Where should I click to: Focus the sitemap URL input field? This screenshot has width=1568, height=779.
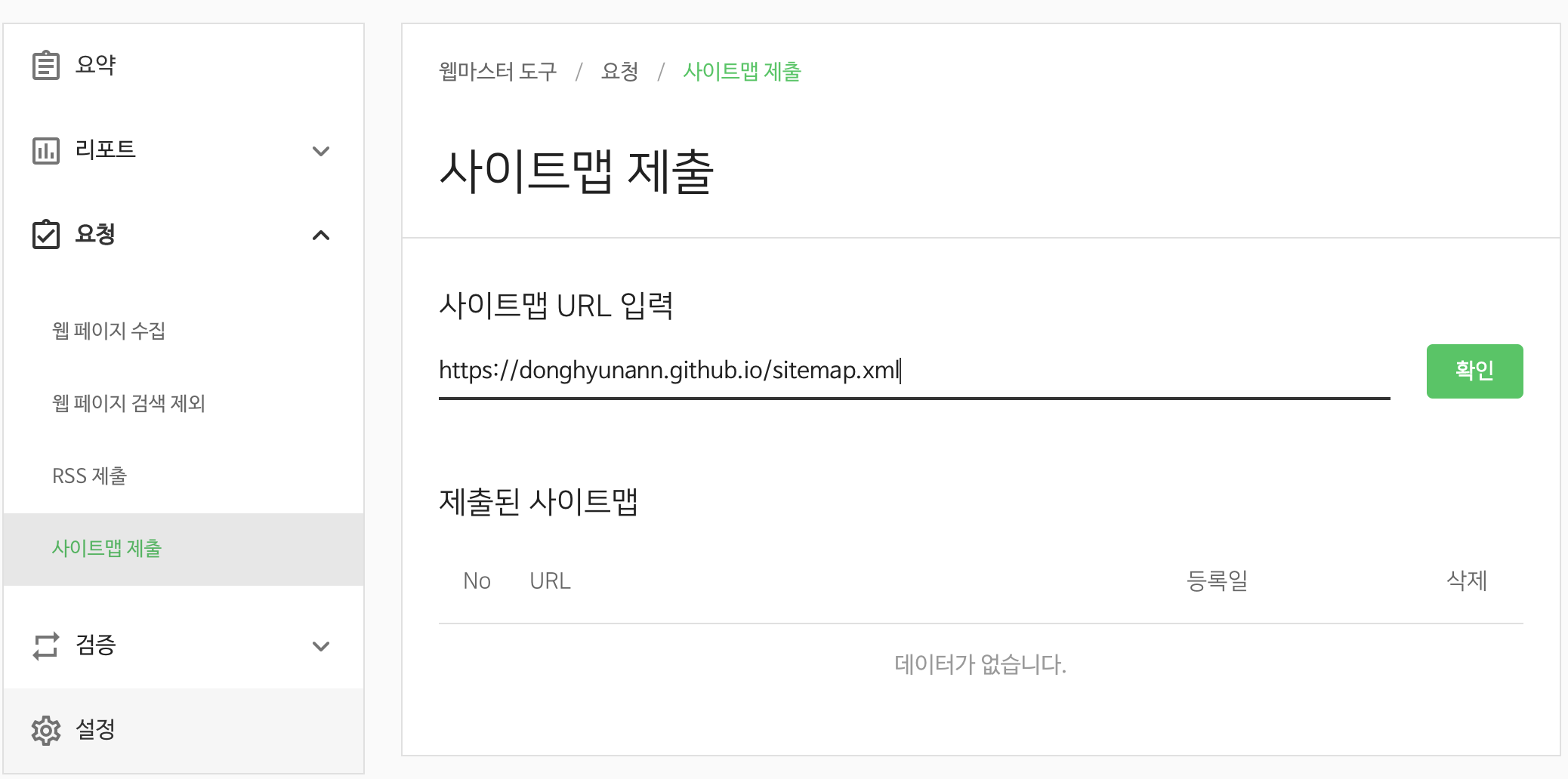click(914, 371)
